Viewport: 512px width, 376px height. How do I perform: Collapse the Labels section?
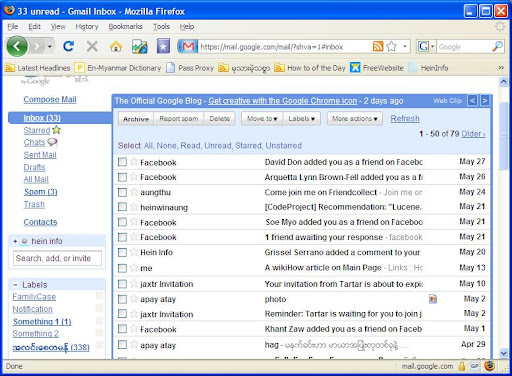15,285
